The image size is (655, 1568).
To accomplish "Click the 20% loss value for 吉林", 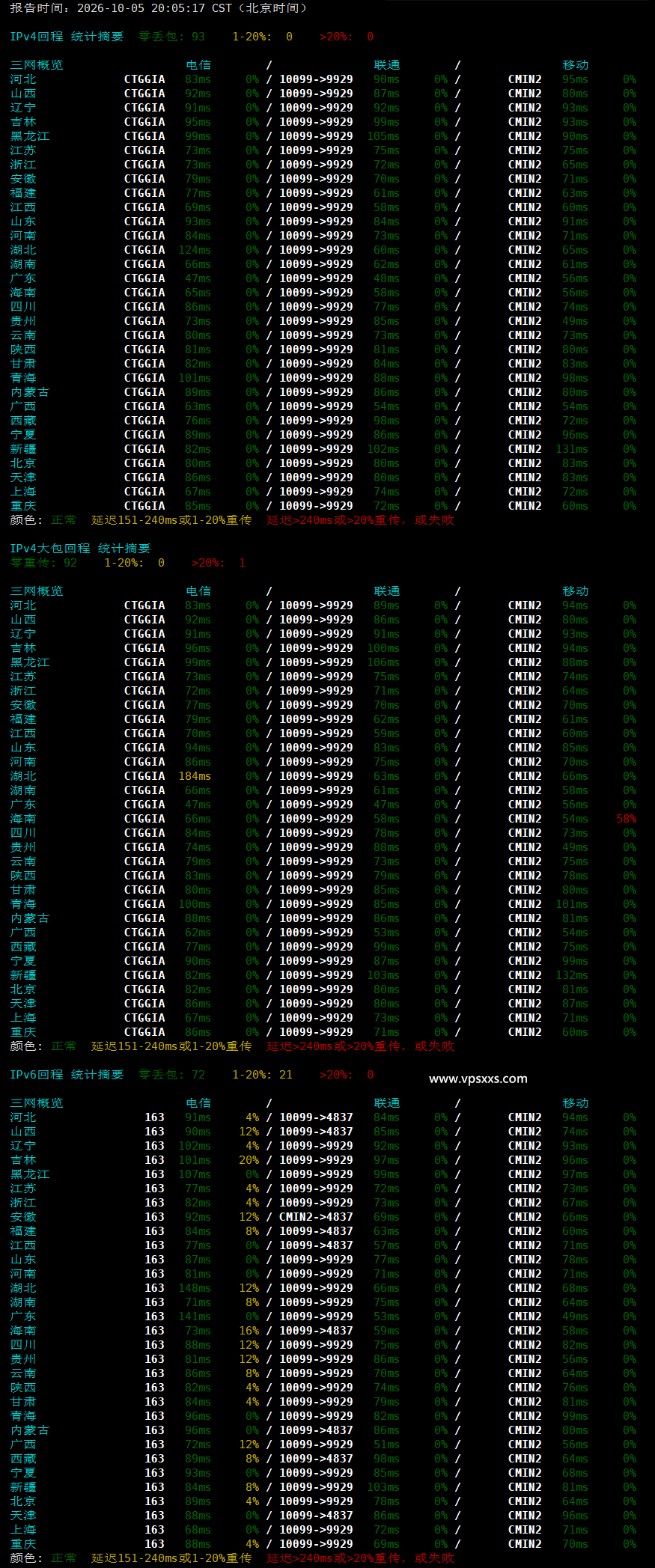I will (x=249, y=1160).
